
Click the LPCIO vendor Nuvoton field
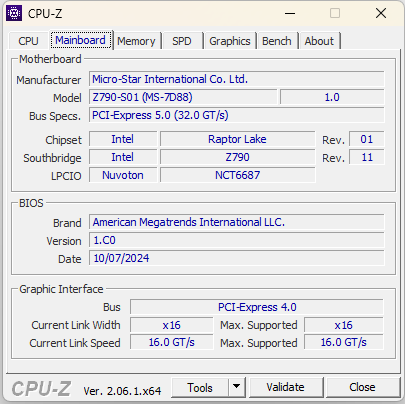click(123, 175)
